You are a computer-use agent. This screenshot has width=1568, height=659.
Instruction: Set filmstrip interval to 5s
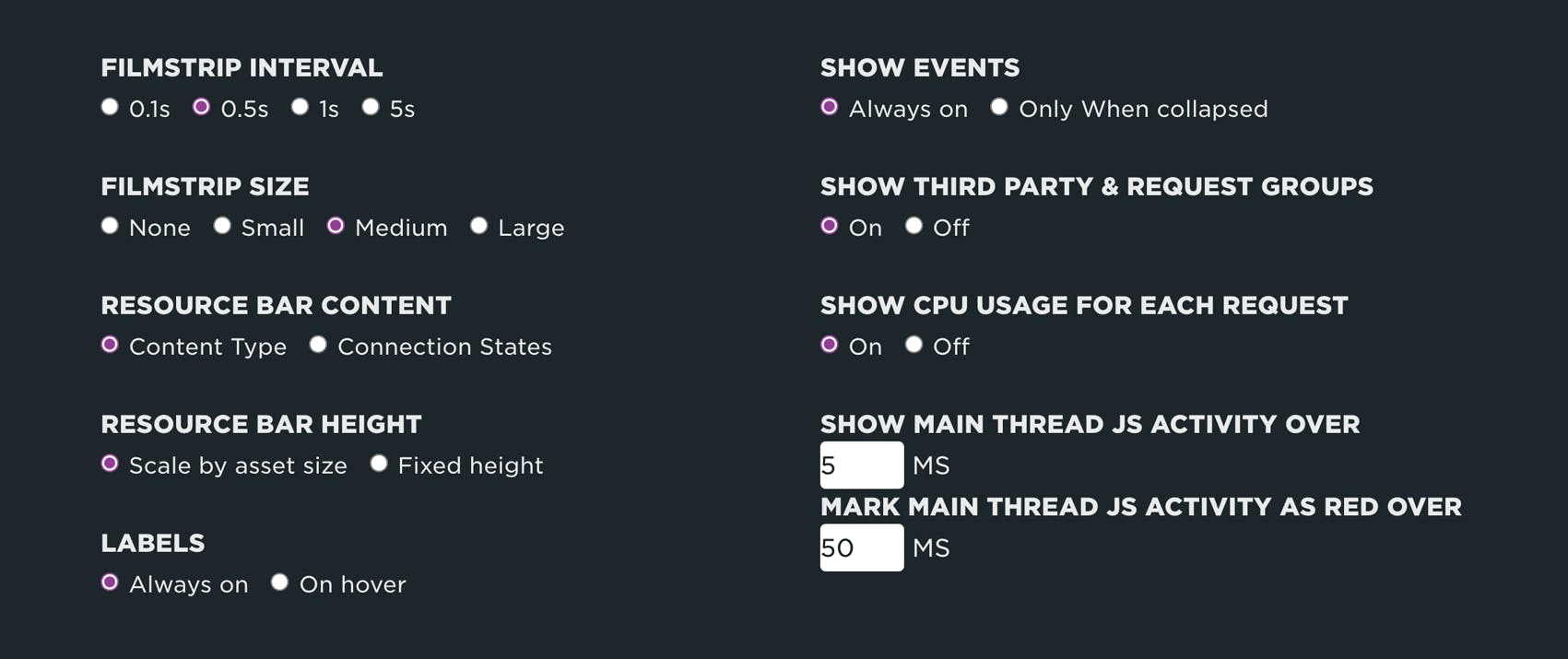(x=371, y=107)
